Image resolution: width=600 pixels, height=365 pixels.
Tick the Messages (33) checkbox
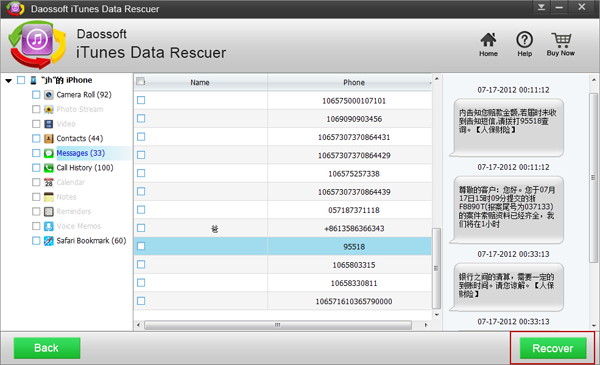point(36,153)
